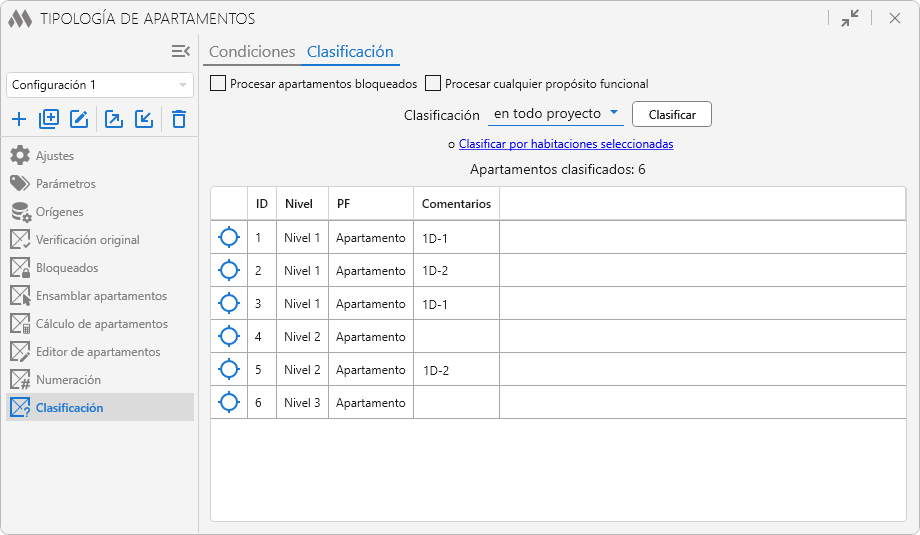Sort table by the Nivel column header
This screenshot has height=535, width=920.
click(x=299, y=204)
